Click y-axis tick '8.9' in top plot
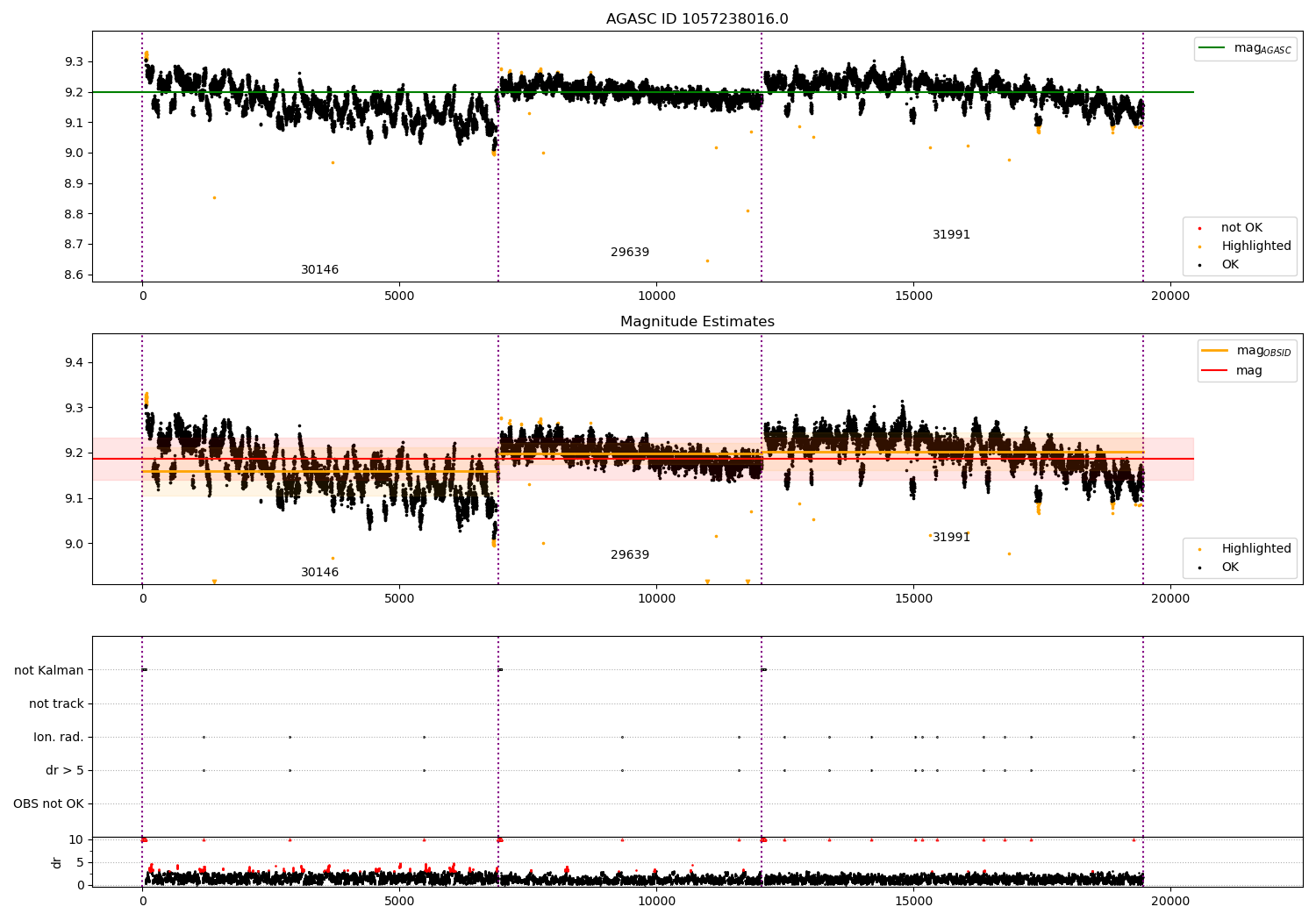 (74, 183)
